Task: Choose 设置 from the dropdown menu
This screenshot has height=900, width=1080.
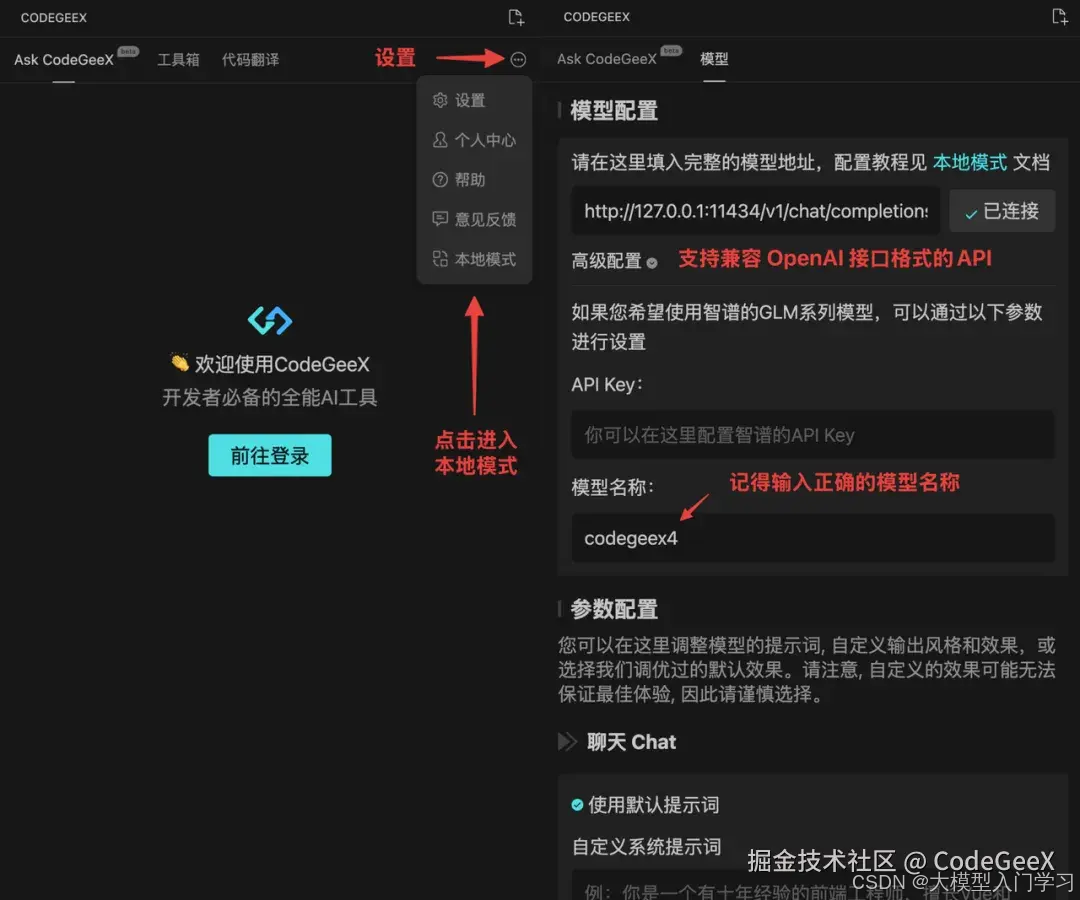Action: pos(474,101)
